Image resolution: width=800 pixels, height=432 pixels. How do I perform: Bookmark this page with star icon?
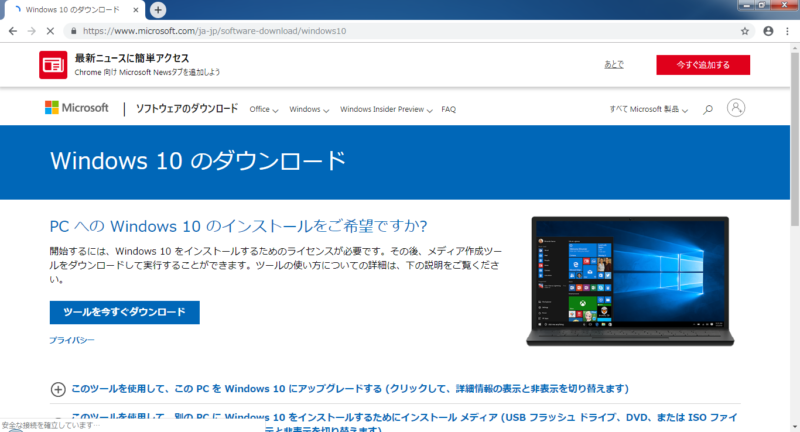point(745,31)
